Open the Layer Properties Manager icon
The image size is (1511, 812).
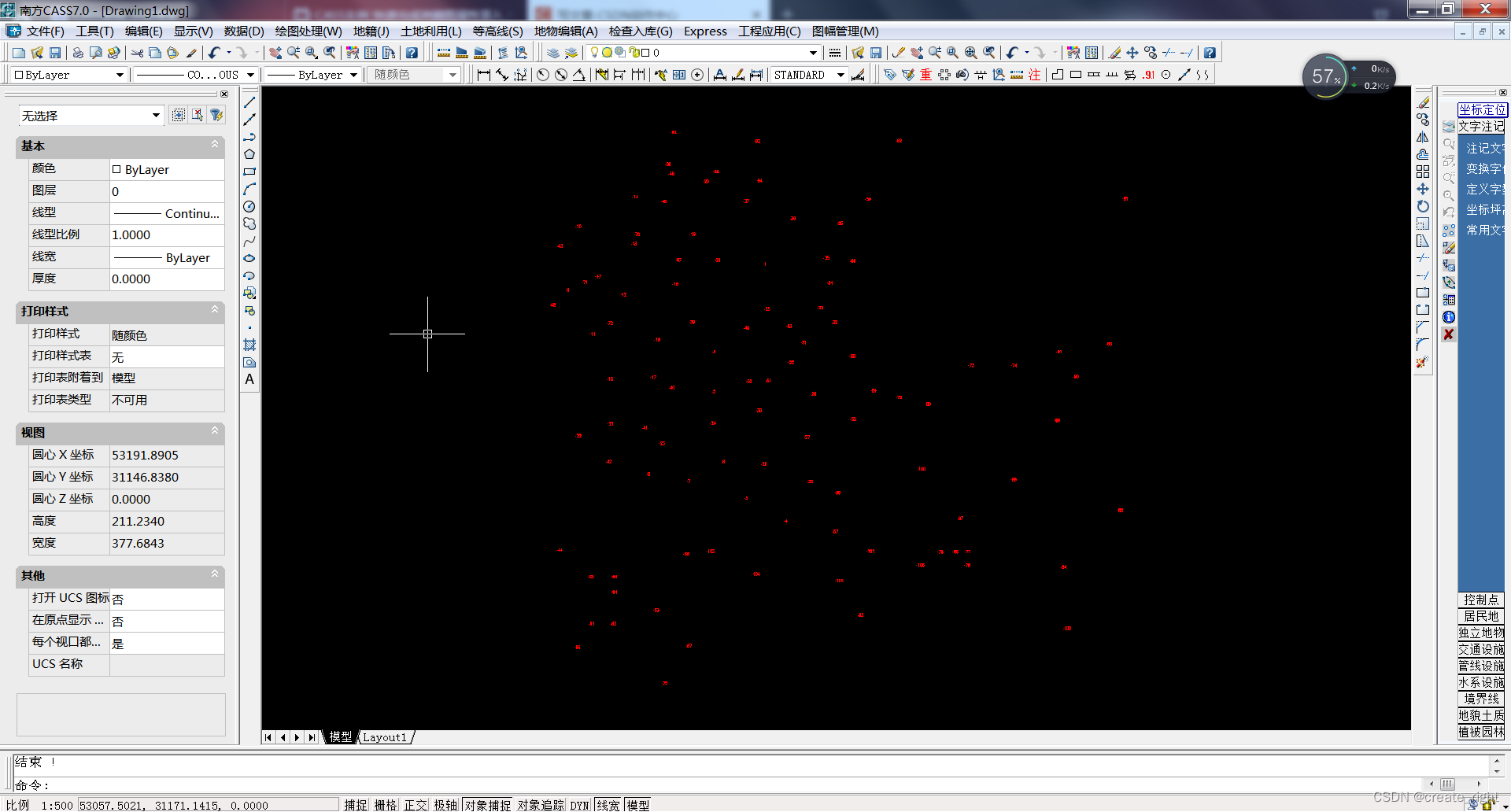coord(553,53)
